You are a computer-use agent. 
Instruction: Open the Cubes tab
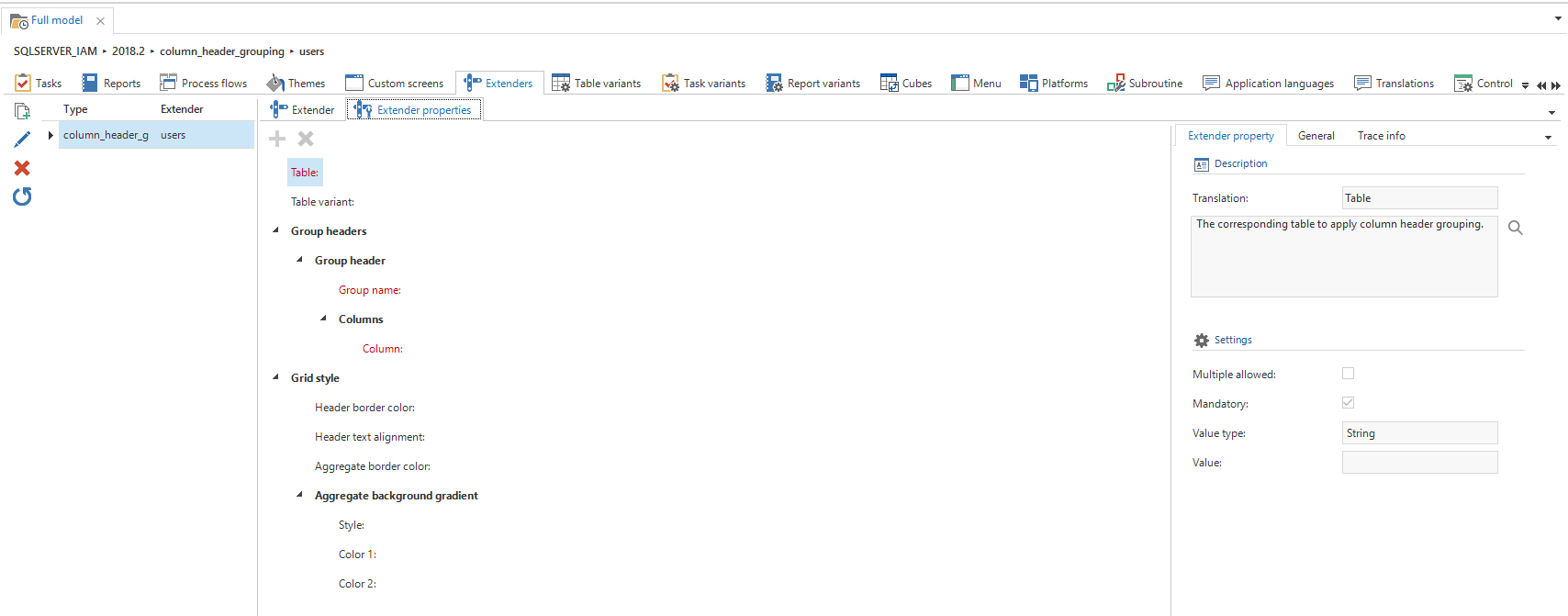pyautogui.click(x=906, y=84)
